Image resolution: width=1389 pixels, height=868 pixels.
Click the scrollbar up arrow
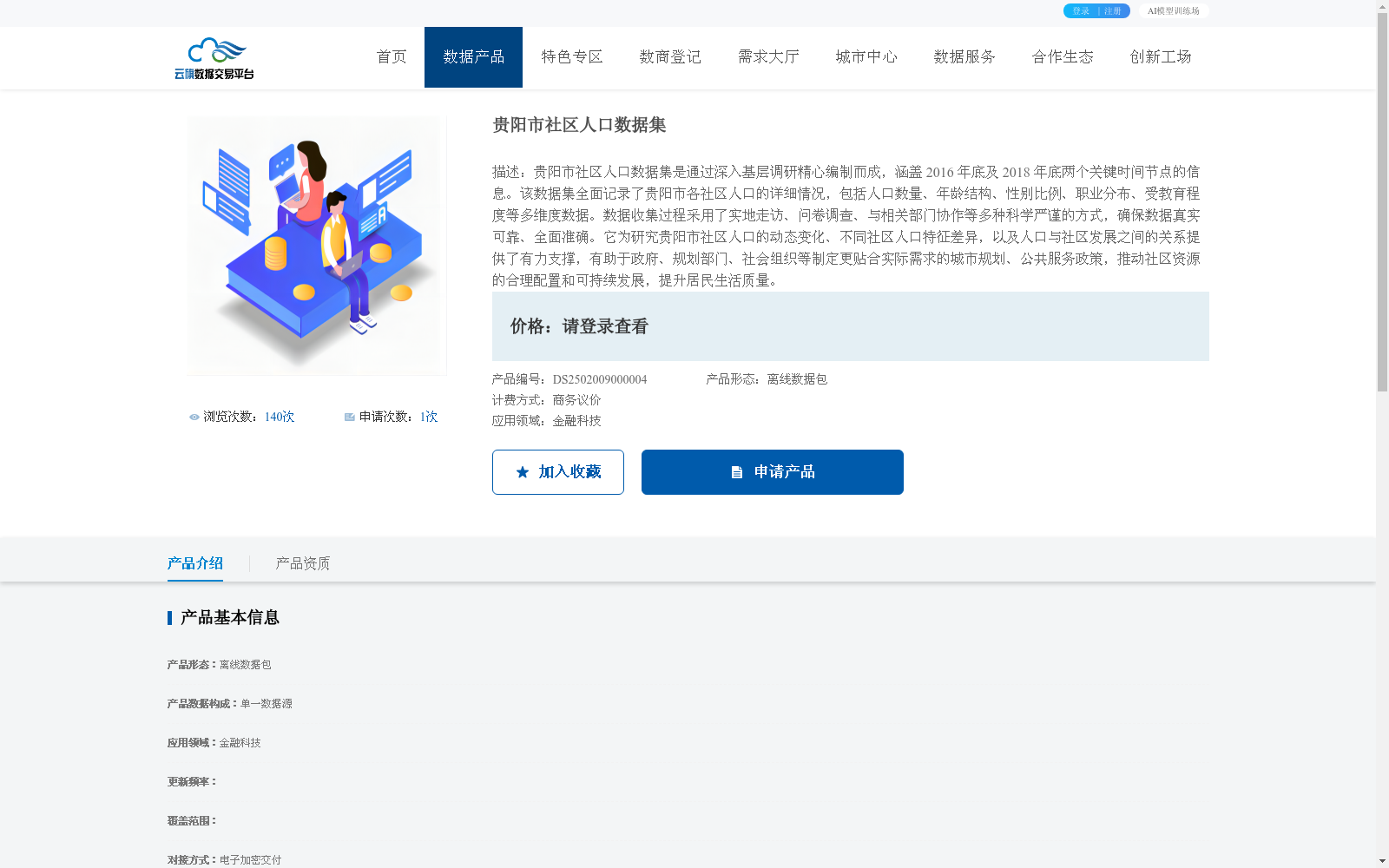(1382, 6)
